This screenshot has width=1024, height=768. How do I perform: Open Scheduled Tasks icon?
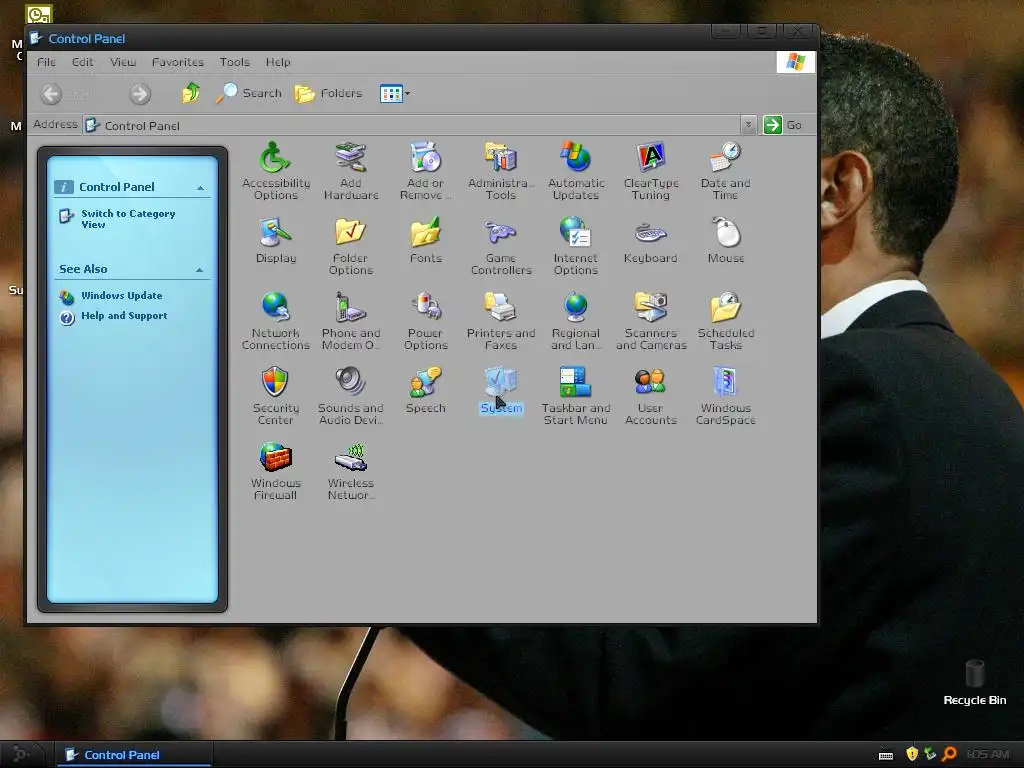click(726, 321)
